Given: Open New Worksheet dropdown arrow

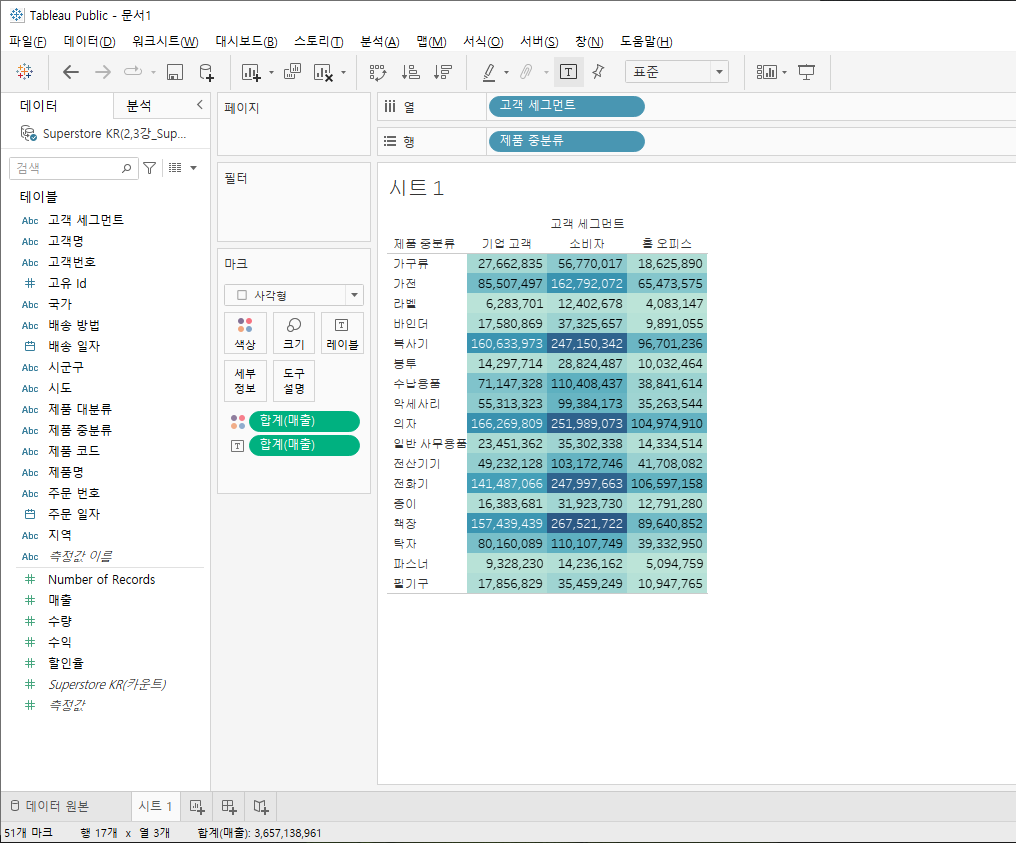Looking at the screenshot, I should pos(271,73).
